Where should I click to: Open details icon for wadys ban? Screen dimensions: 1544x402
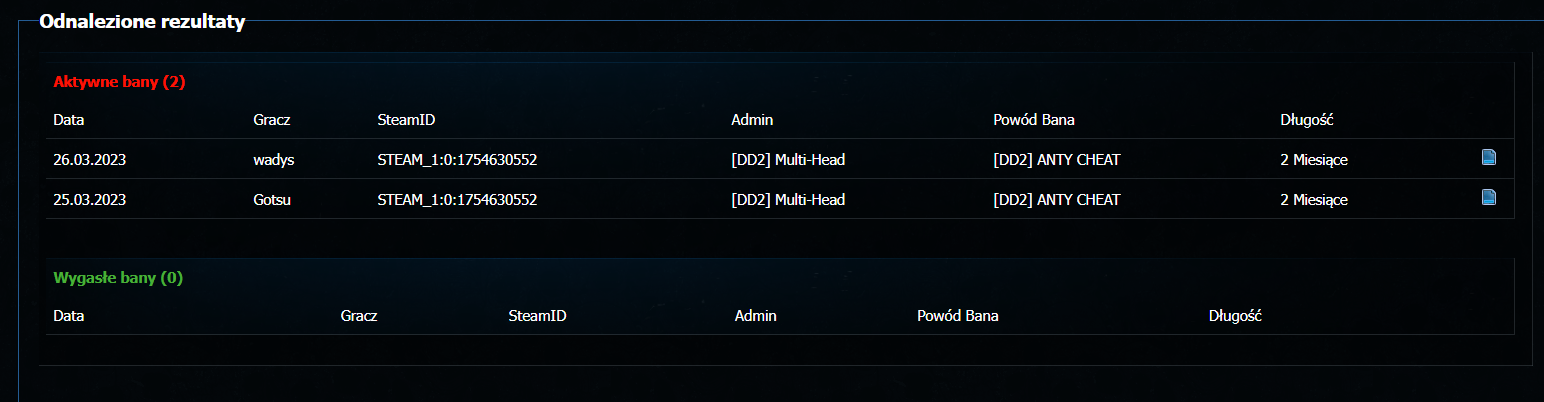[1489, 157]
